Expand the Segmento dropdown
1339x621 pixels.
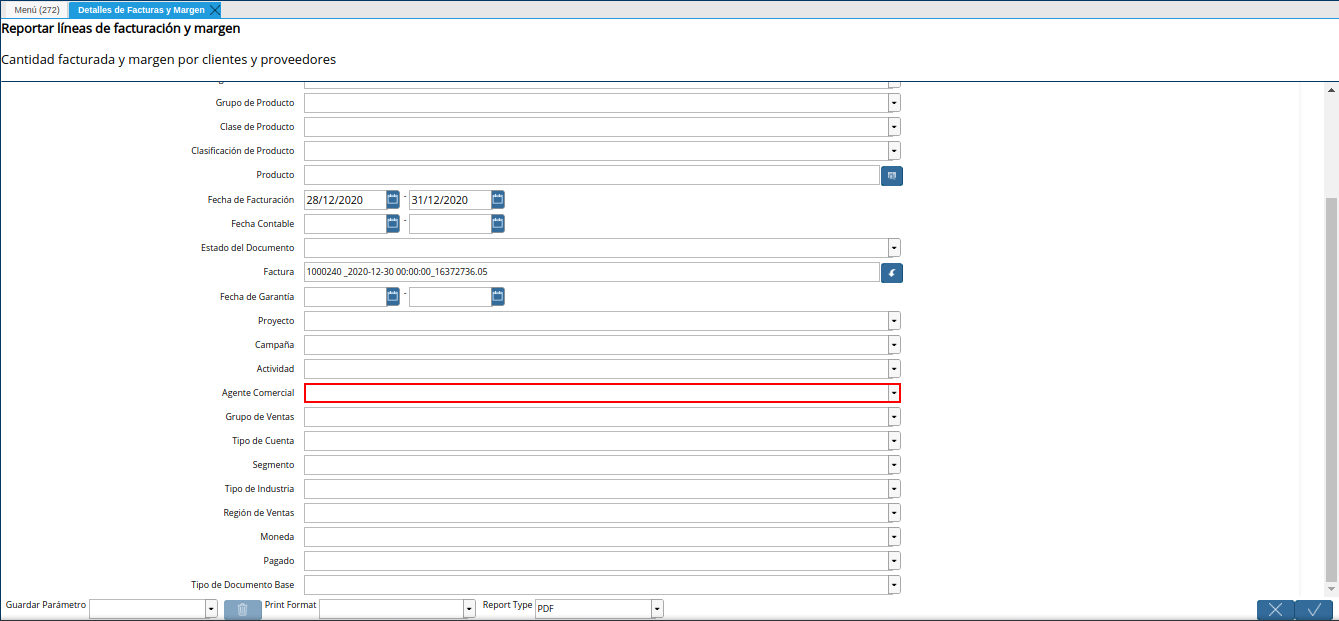[x=894, y=465]
